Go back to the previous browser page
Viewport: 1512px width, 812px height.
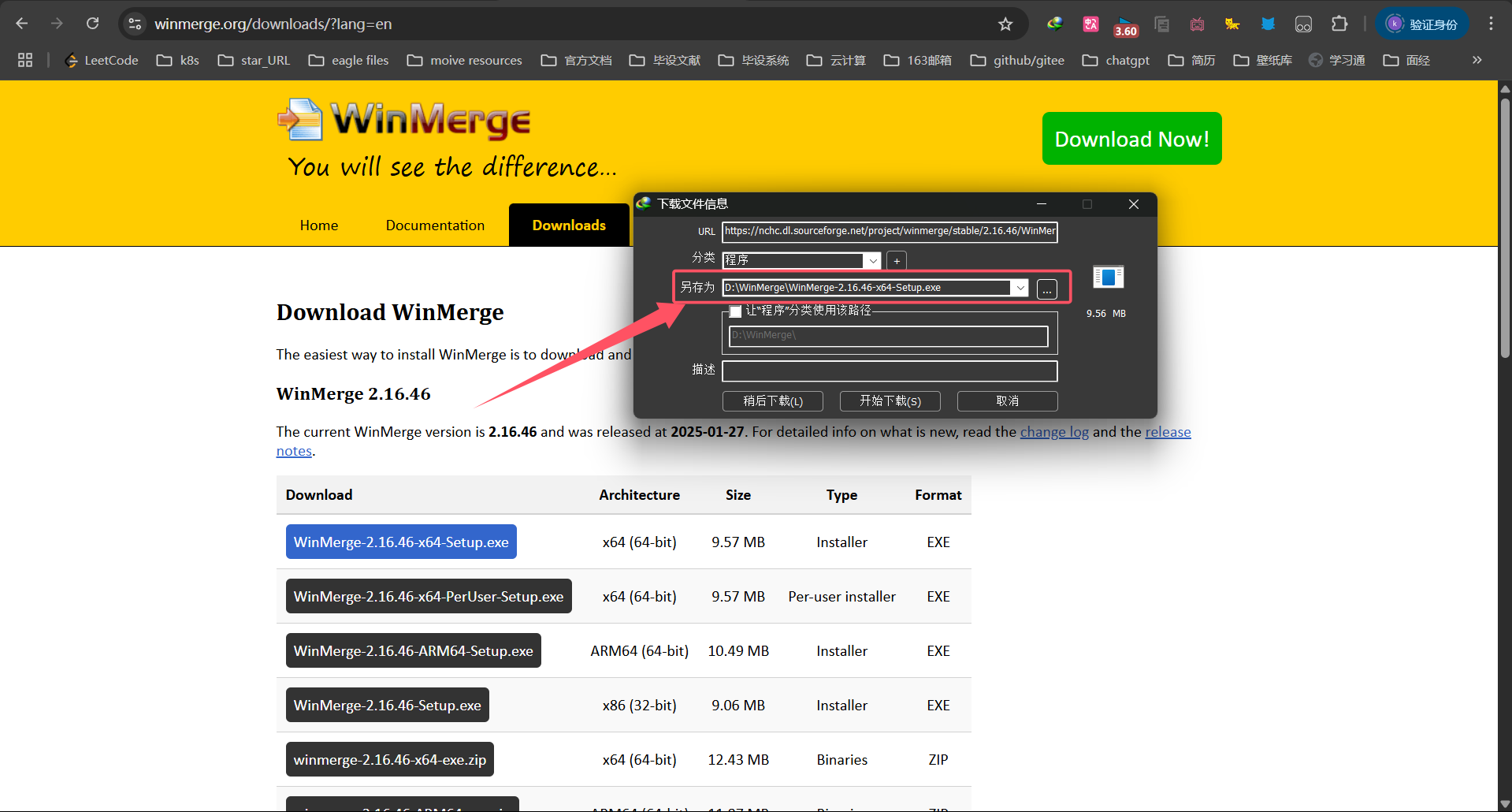pos(21,24)
